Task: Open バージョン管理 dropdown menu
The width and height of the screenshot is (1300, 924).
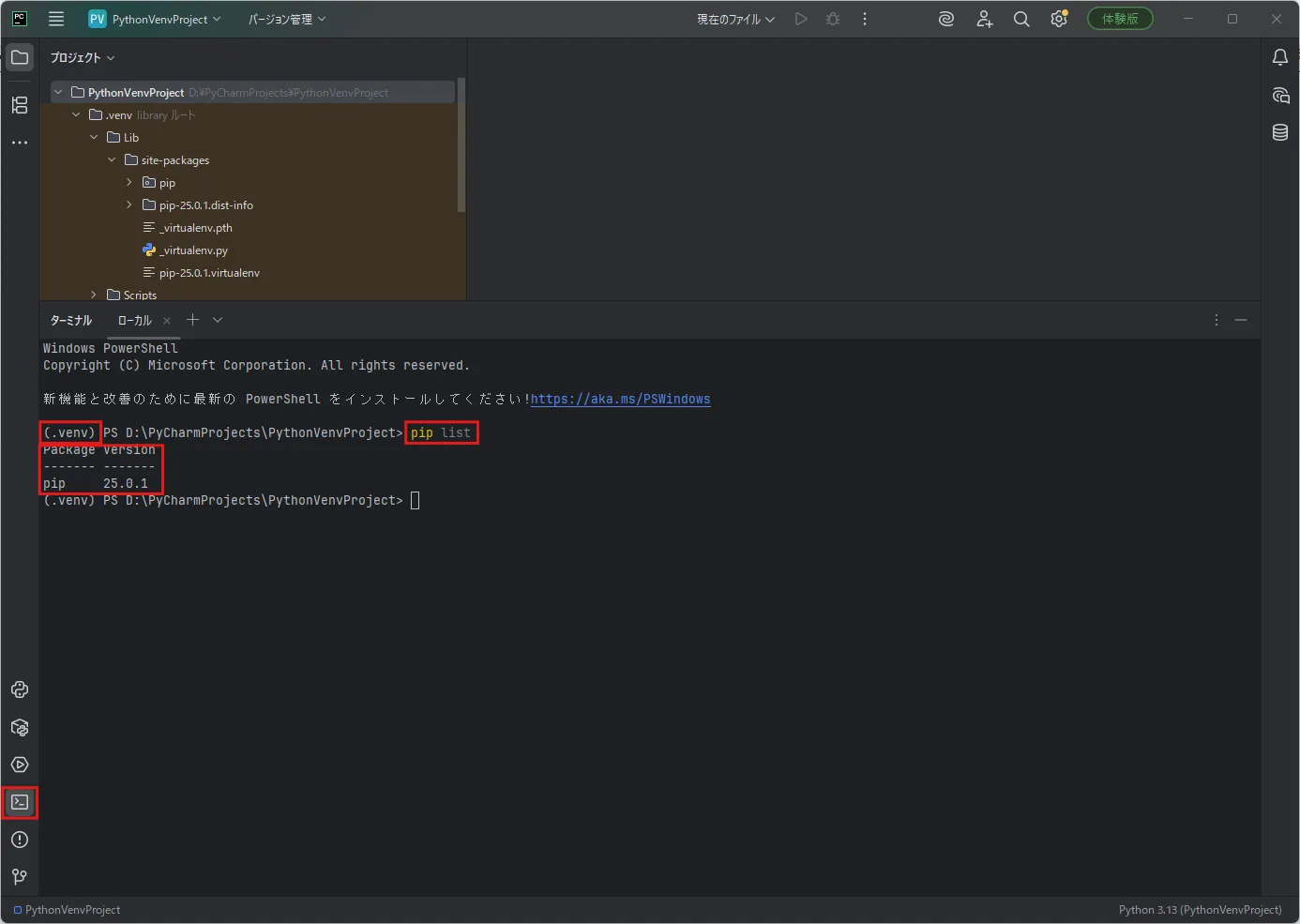Action: click(x=287, y=19)
